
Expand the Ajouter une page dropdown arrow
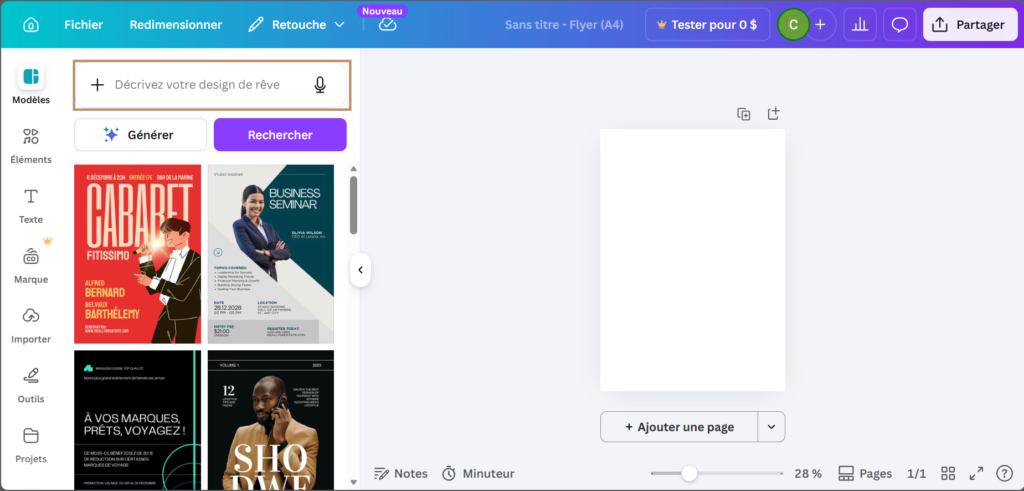click(771, 427)
